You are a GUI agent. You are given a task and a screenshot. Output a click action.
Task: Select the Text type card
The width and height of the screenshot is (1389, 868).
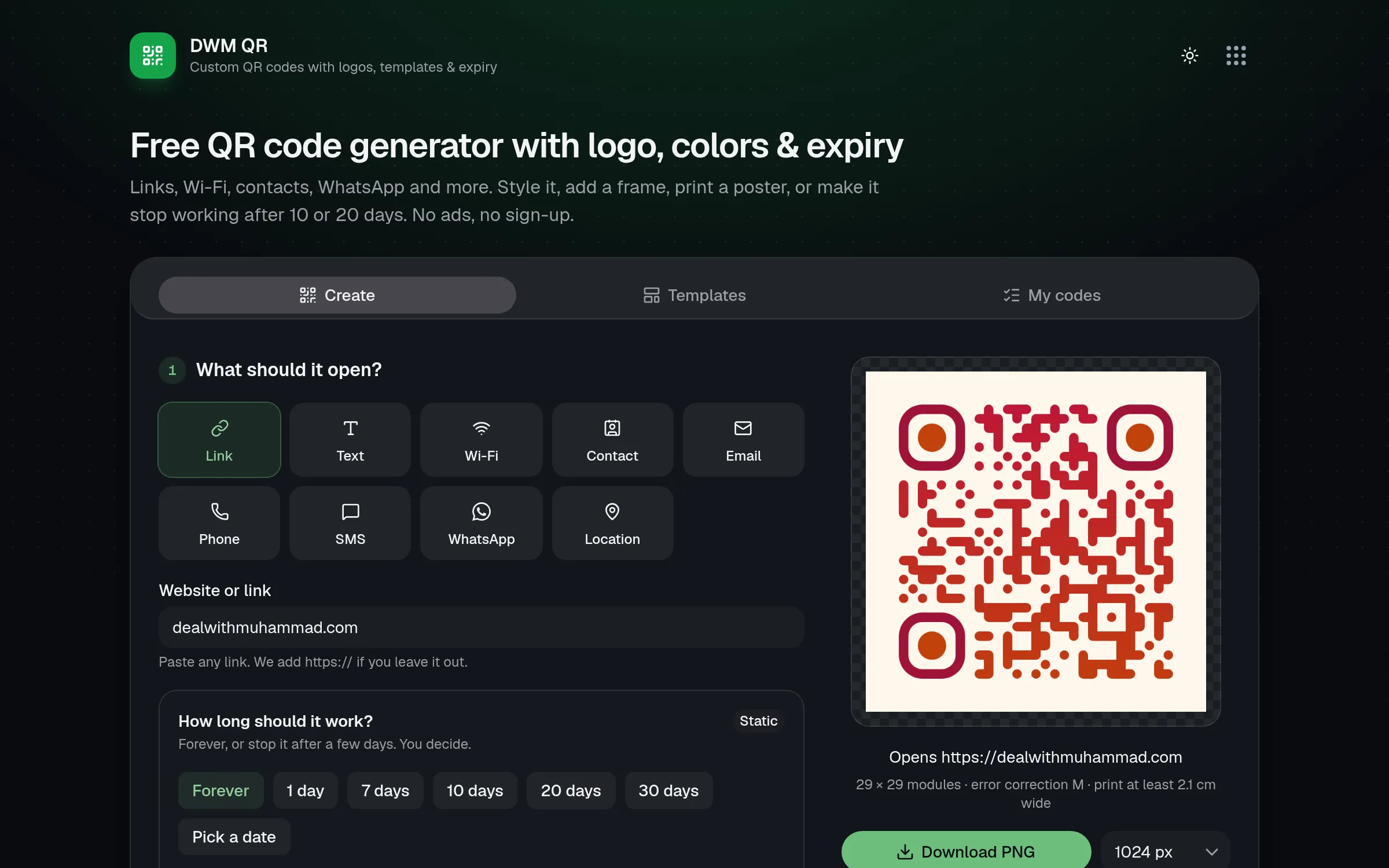350,440
